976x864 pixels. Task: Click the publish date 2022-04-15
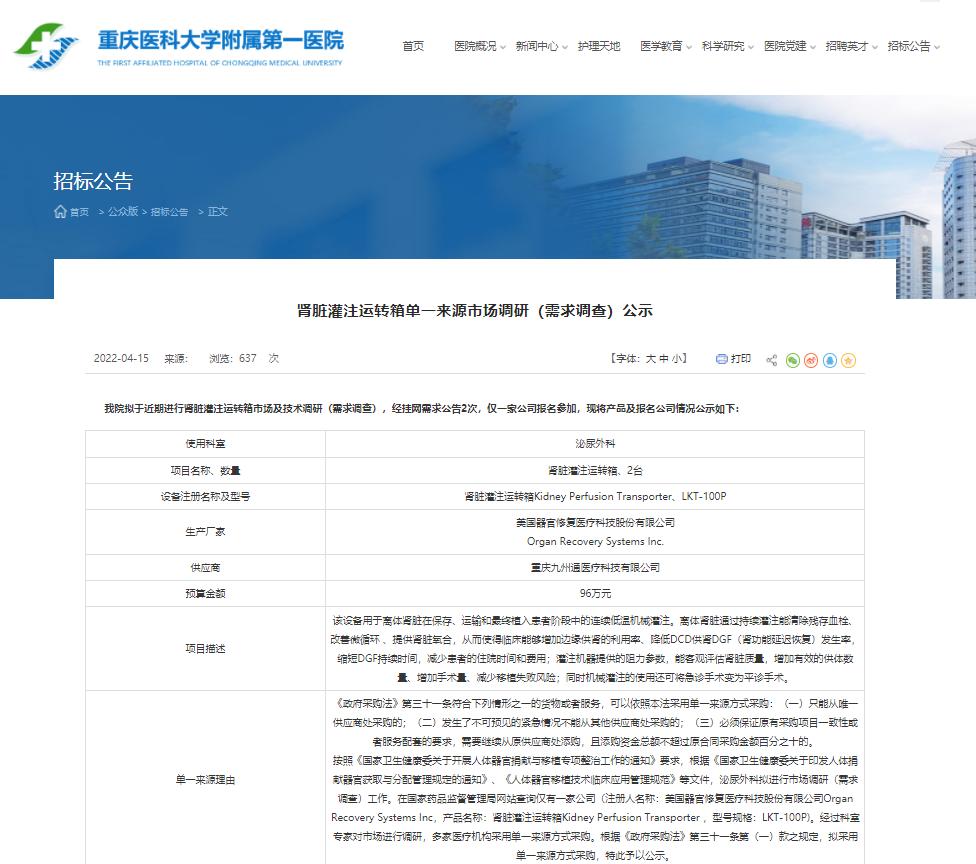point(121,359)
